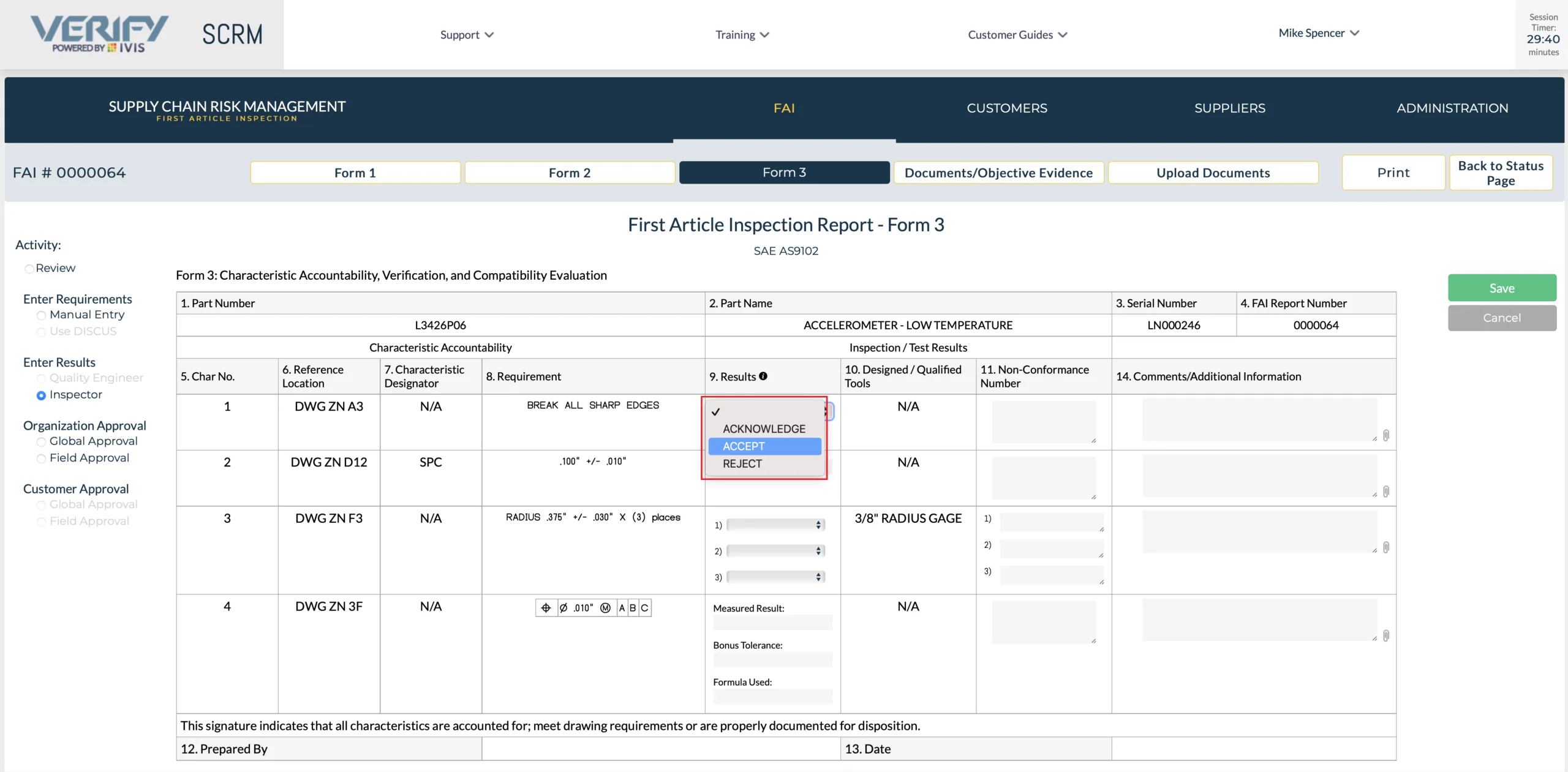Select the Inspector radio button
1568x772 pixels.
click(41, 395)
